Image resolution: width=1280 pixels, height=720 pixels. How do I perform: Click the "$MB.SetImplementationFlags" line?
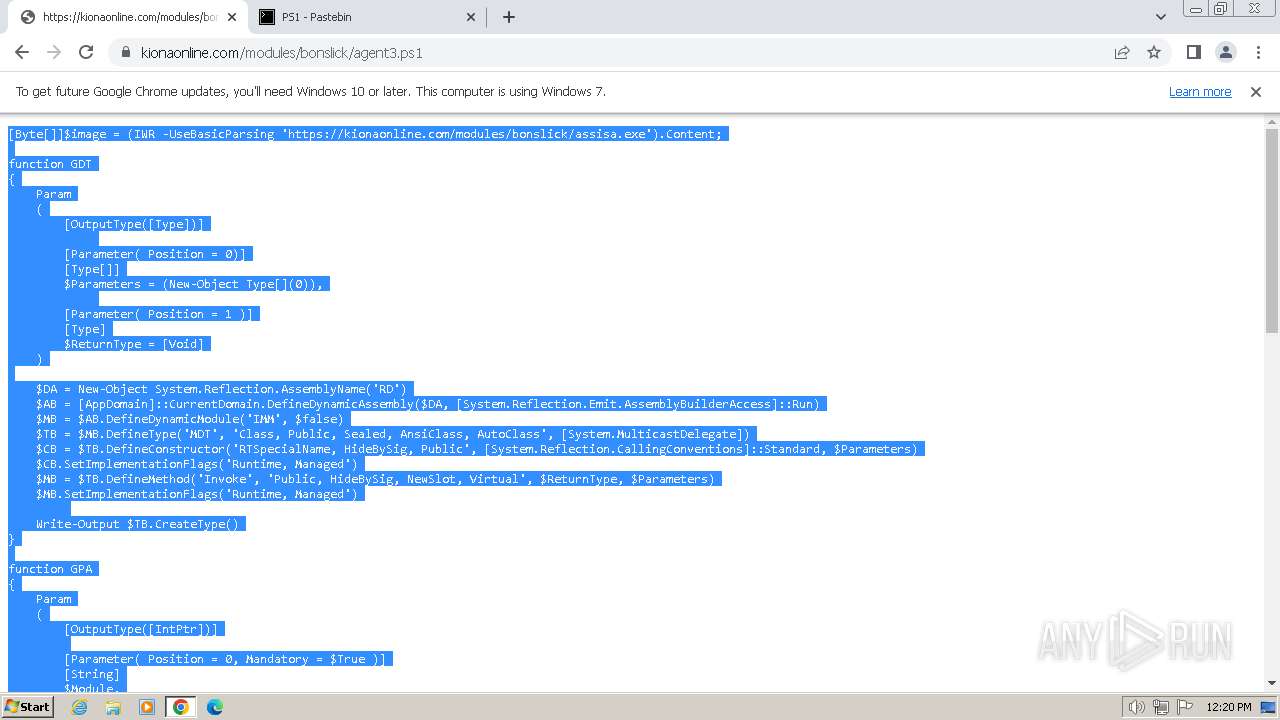(196, 494)
